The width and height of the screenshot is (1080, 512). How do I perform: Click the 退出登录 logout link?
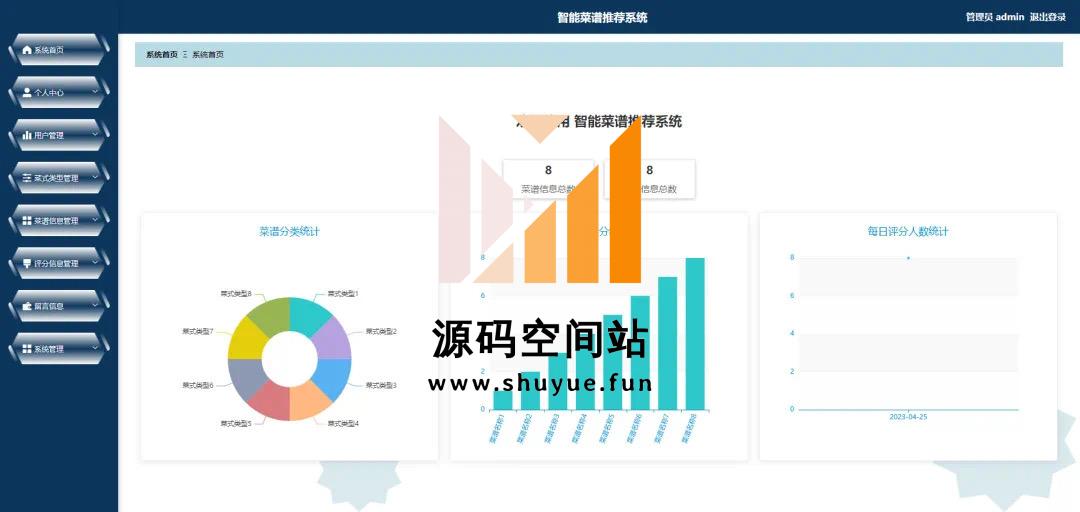1048,17
